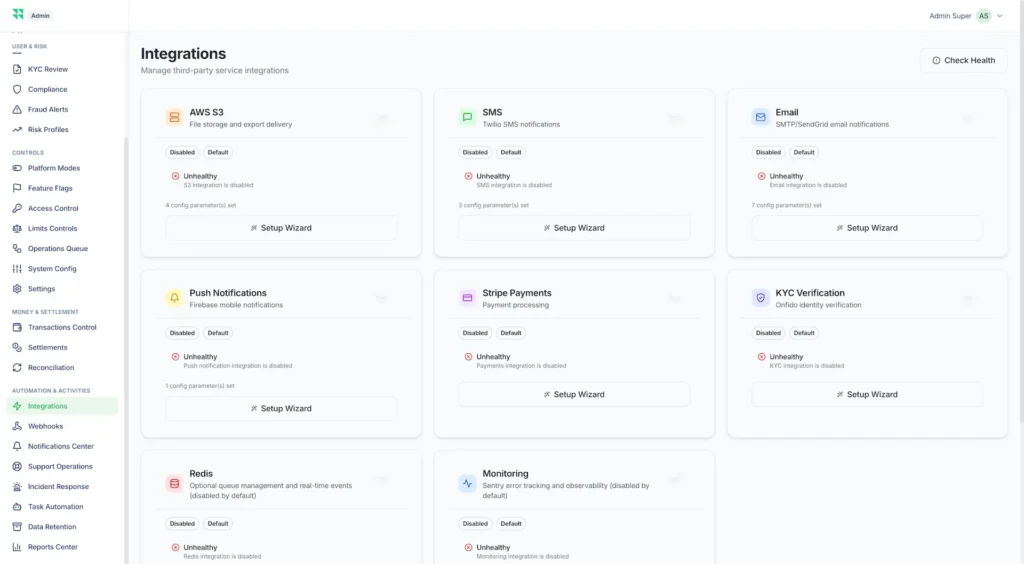The image size is (1024, 564).
Task: Open the Integrations menu item
Action: 63,406
